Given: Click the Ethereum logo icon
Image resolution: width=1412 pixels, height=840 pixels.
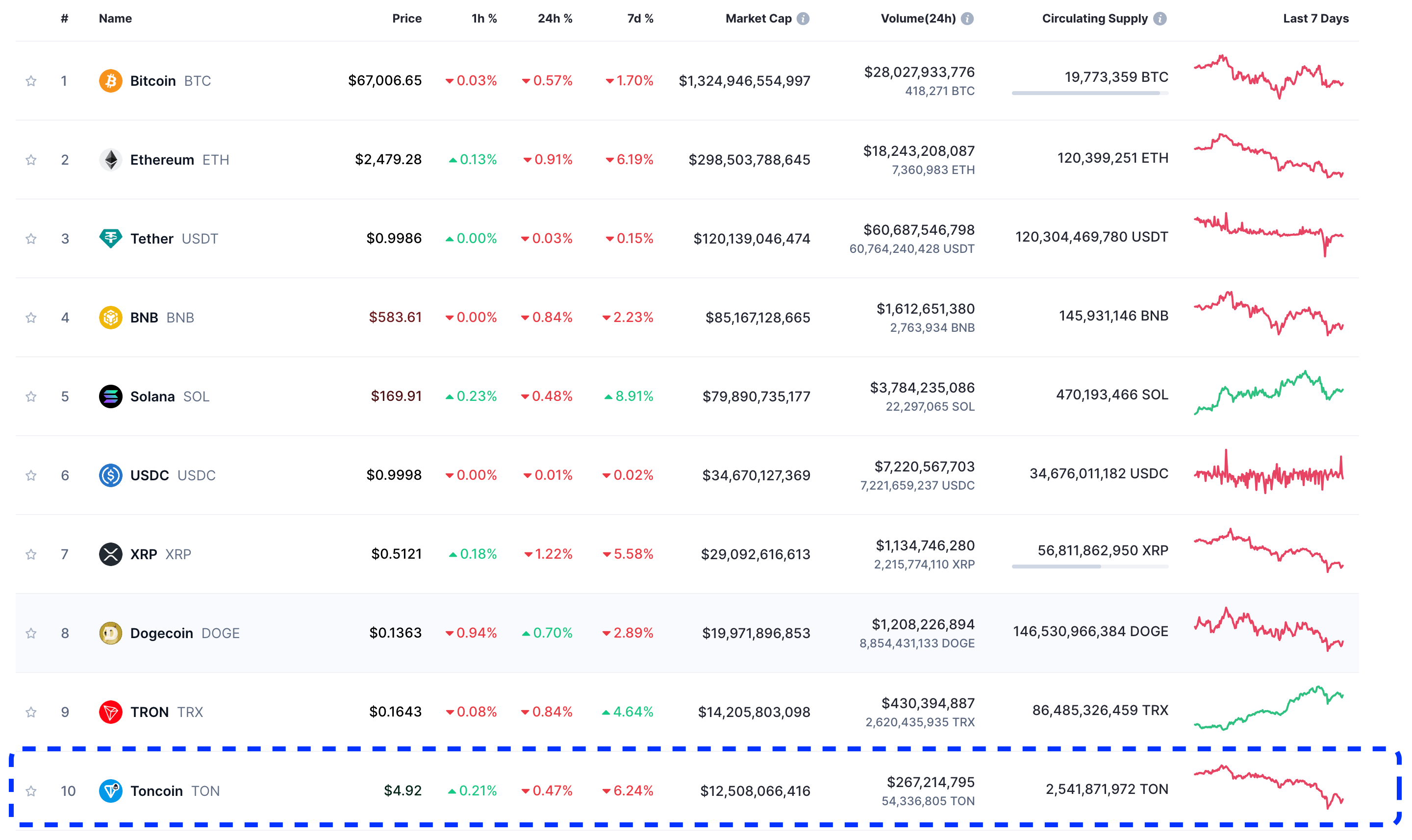Looking at the screenshot, I should click(x=110, y=160).
